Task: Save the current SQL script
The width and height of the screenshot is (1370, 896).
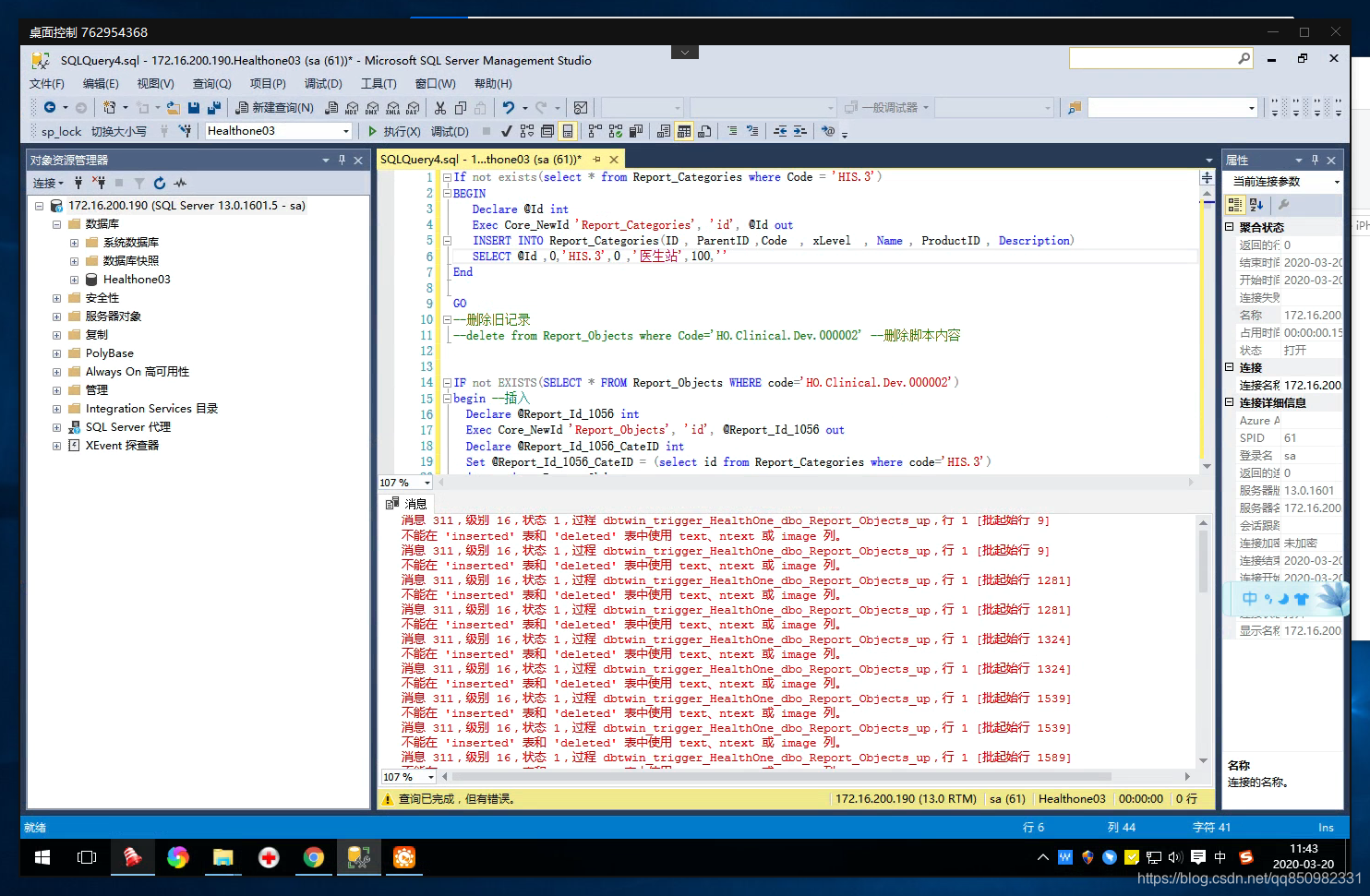Action: 194,108
